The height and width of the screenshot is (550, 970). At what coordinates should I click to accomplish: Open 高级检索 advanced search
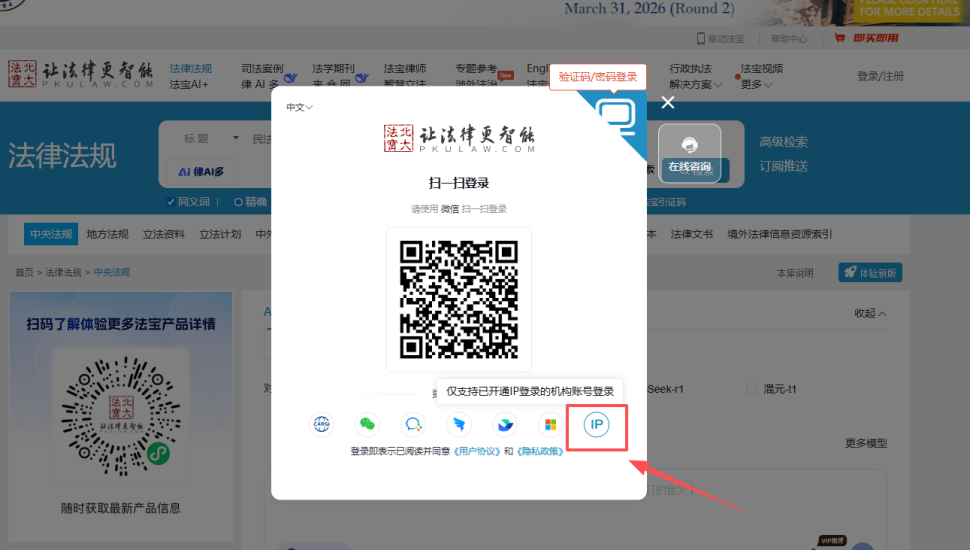point(784,142)
